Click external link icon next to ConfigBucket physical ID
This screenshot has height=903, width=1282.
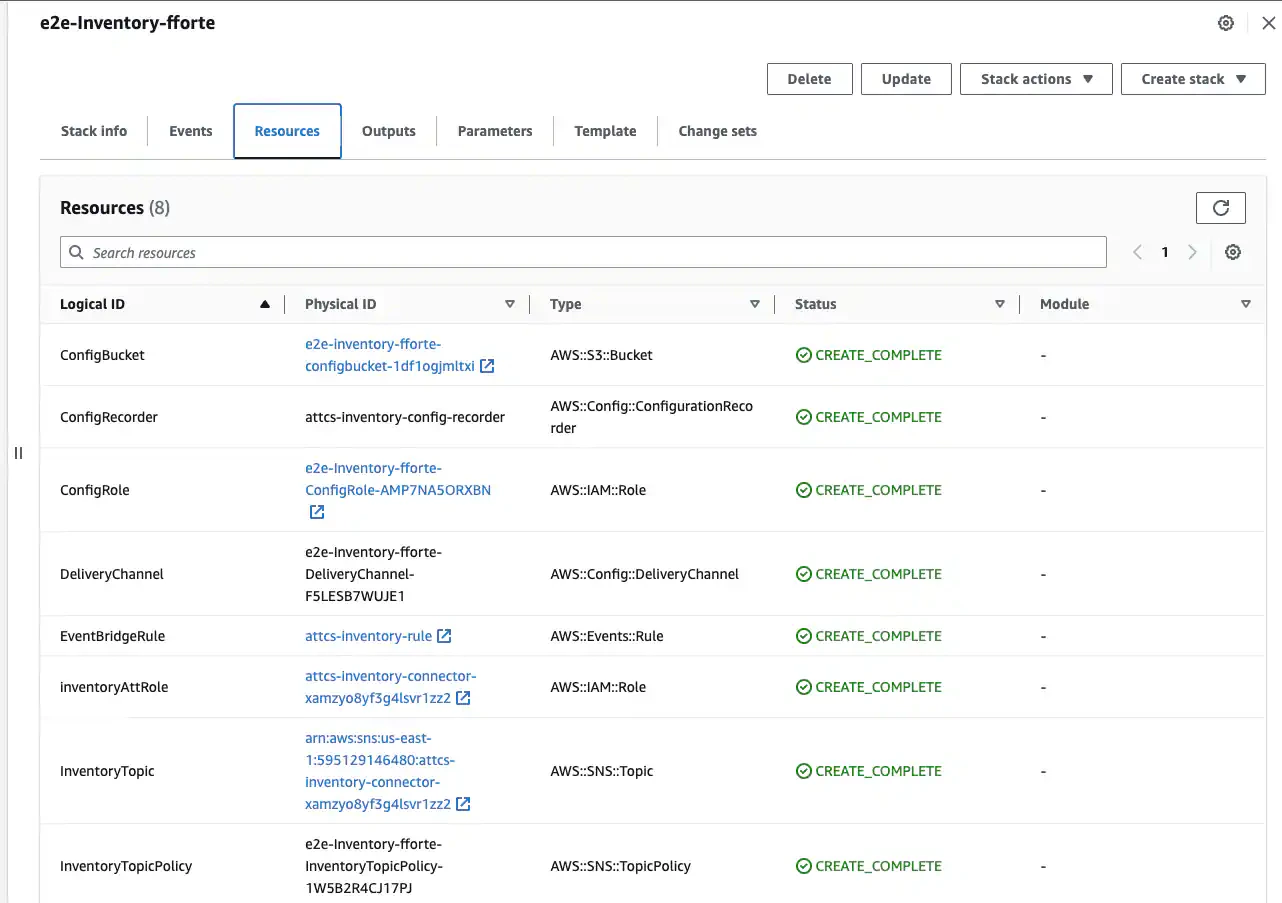click(487, 366)
